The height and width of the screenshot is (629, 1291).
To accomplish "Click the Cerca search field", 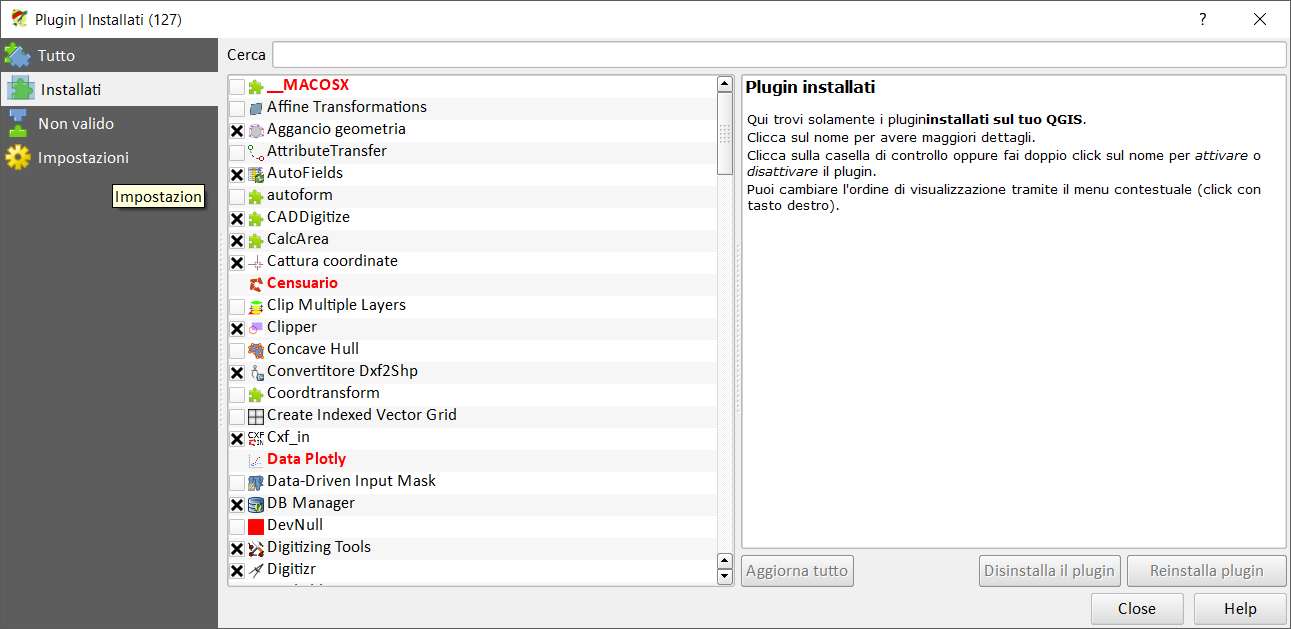I will [x=778, y=54].
